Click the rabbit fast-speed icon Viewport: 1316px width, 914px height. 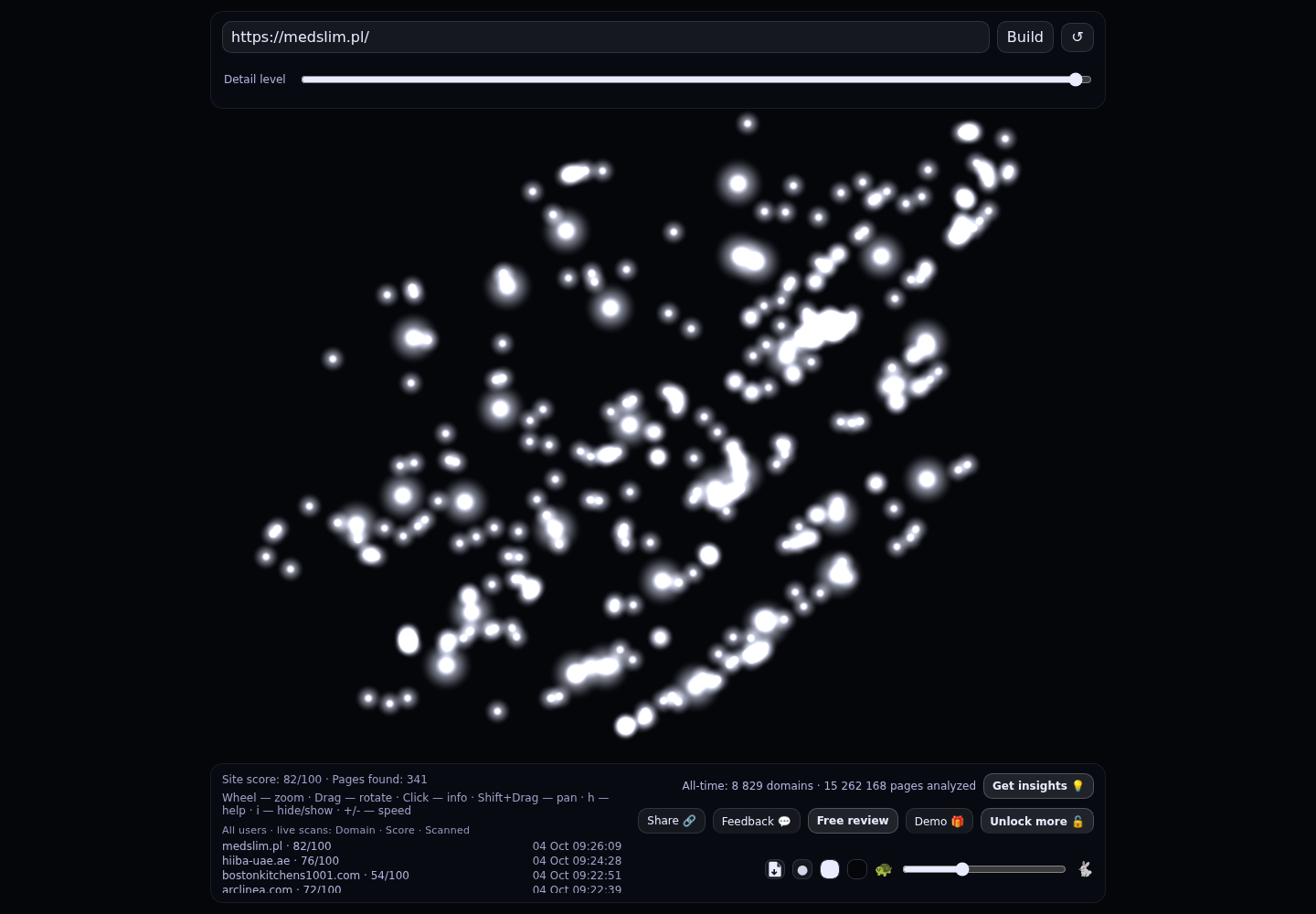tap(1085, 869)
